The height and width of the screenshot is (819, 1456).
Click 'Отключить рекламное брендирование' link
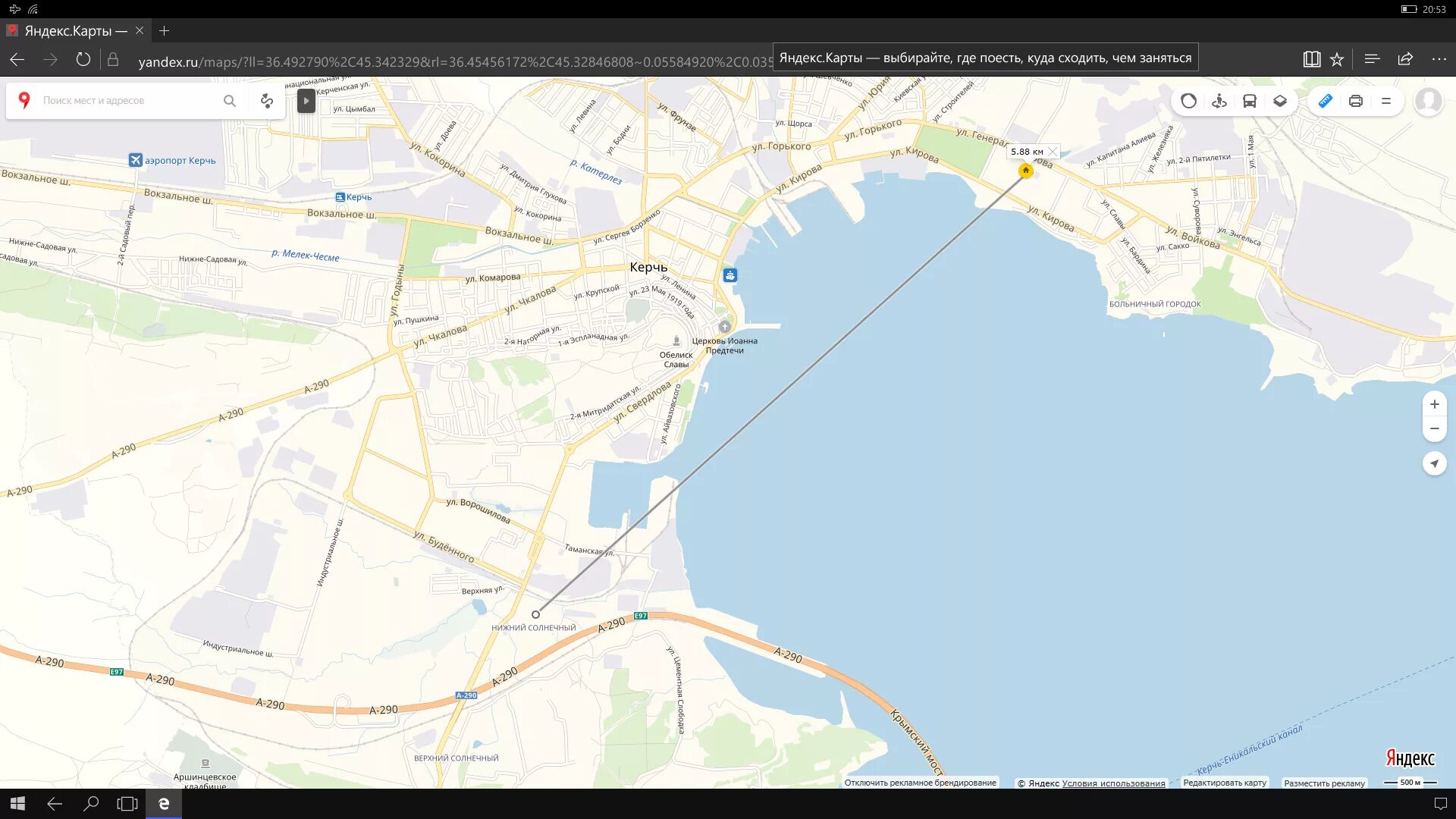(920, 783)
